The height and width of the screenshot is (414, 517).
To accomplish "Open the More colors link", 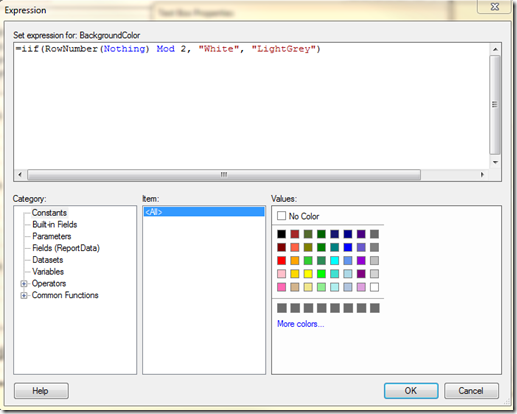I will [300, 324].
